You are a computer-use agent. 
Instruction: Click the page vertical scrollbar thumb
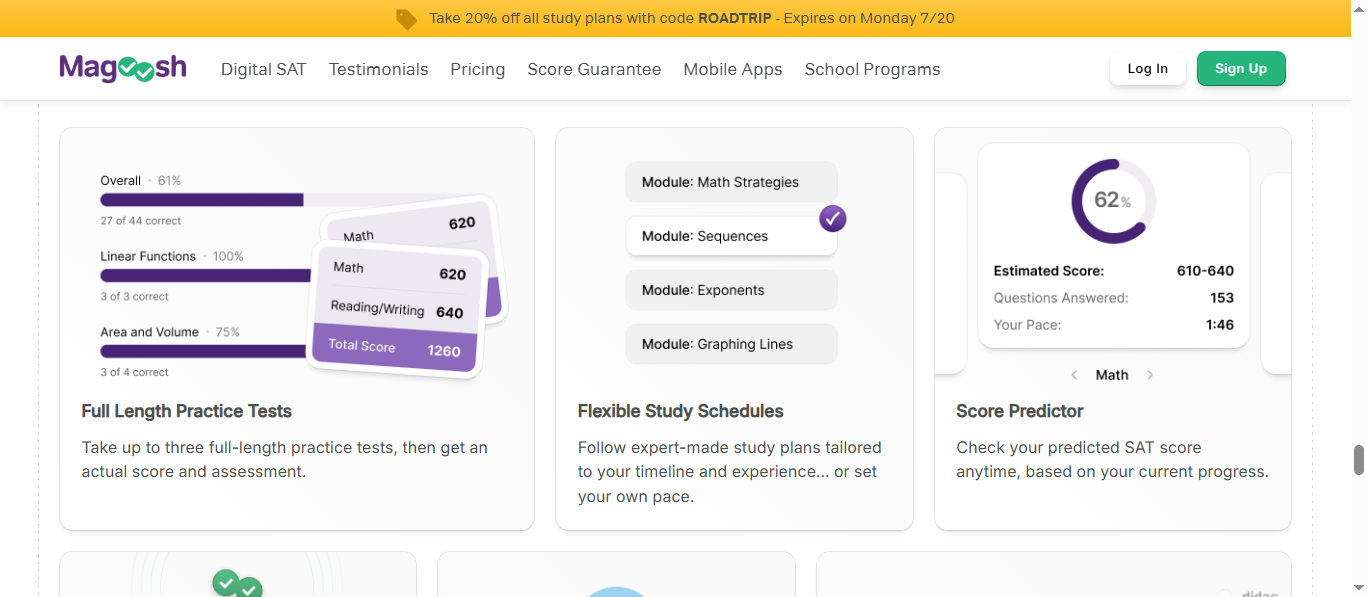[x=1359, y=460]
